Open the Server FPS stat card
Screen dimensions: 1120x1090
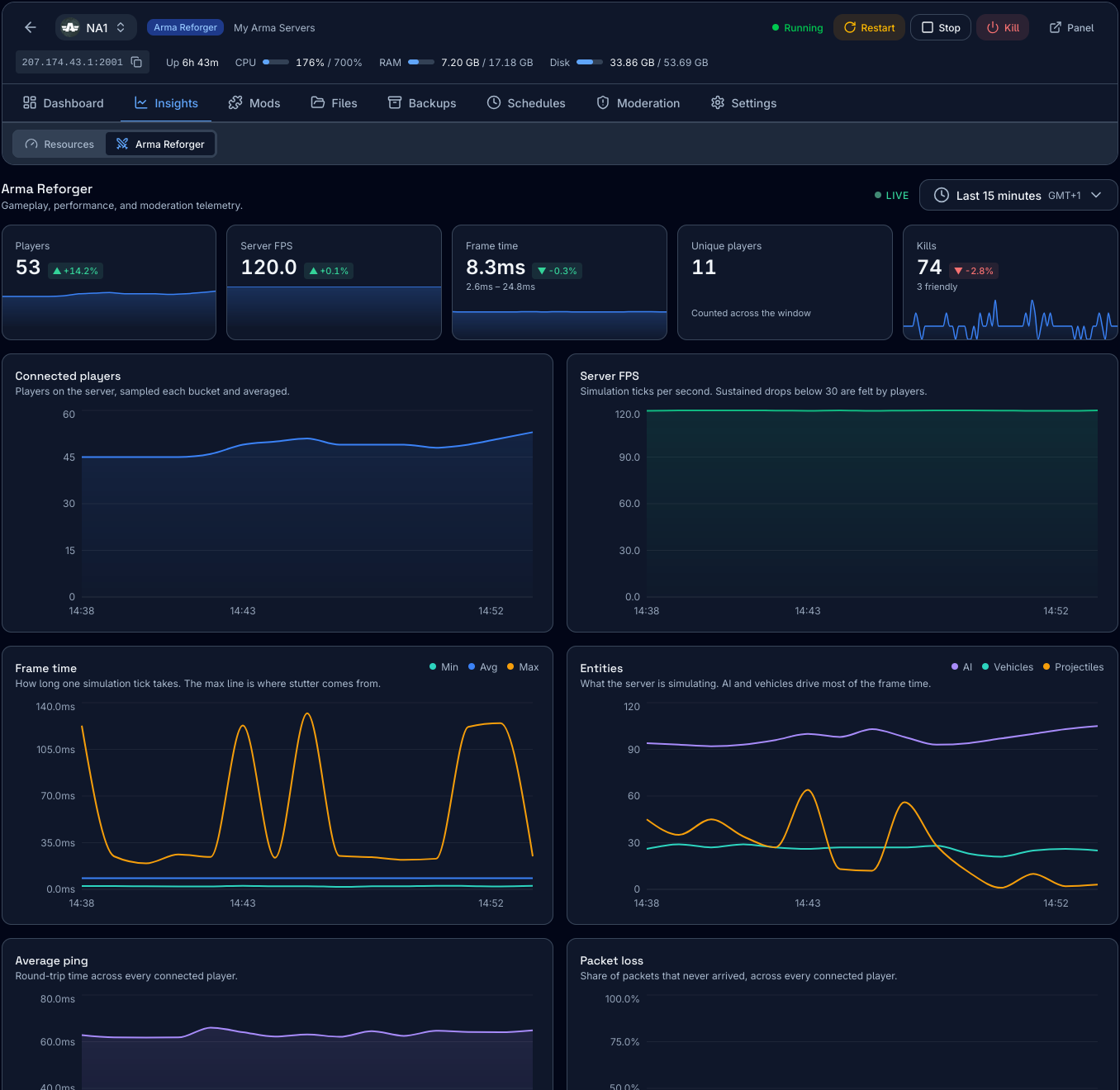click(x=334, y=282)
